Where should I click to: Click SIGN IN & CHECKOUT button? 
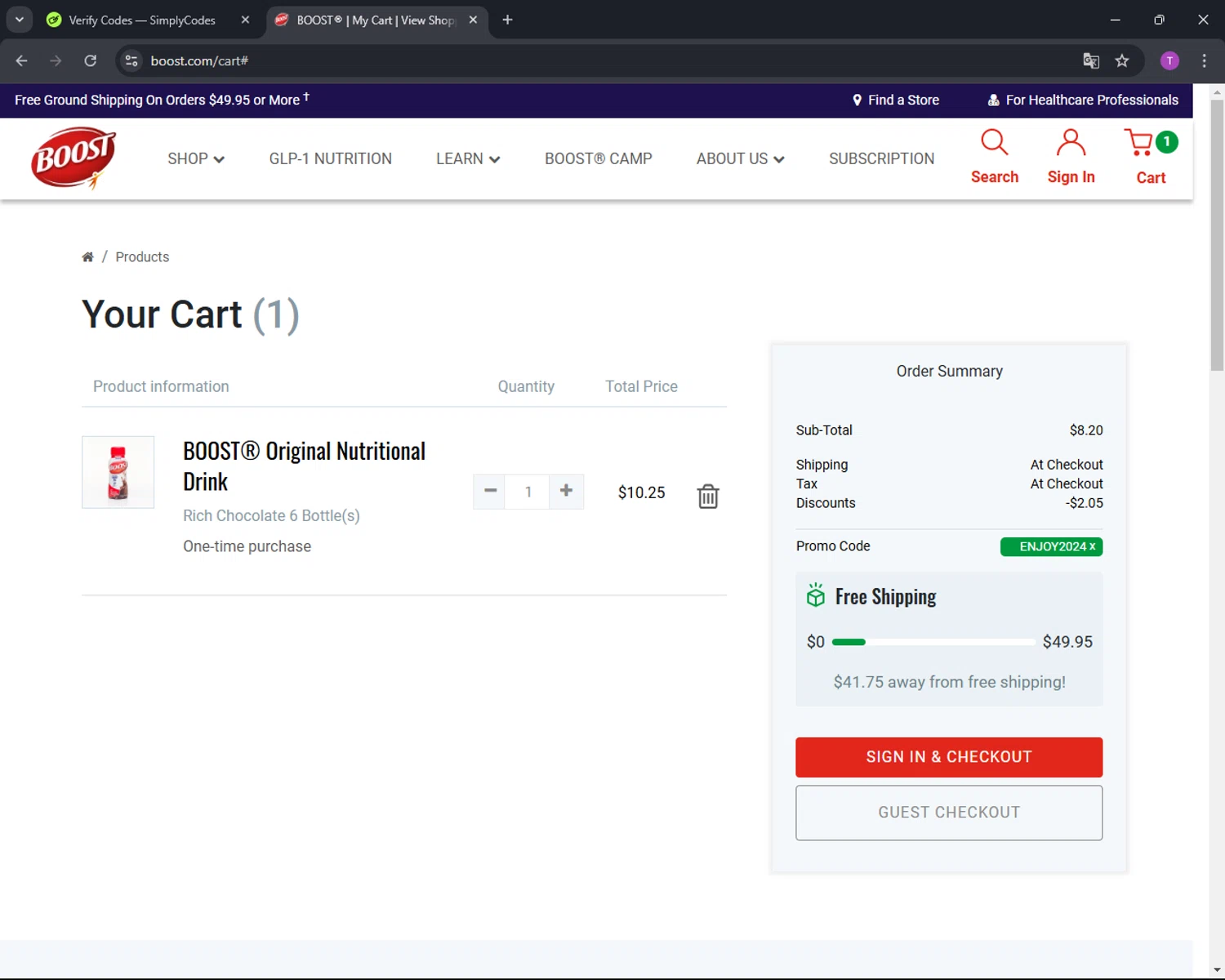pos(949,757)
